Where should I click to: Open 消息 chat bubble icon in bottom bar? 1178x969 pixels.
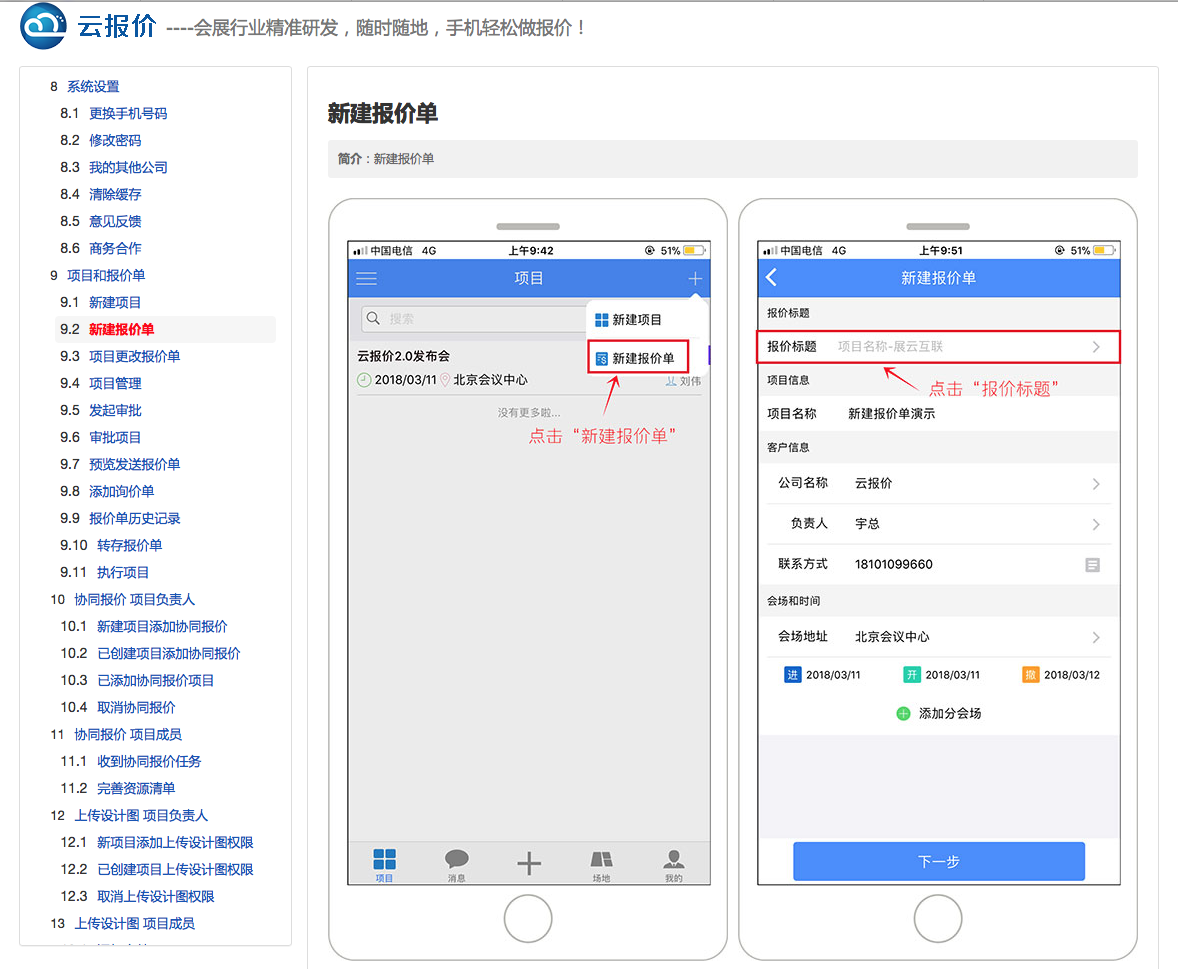(x=457, y=859)
